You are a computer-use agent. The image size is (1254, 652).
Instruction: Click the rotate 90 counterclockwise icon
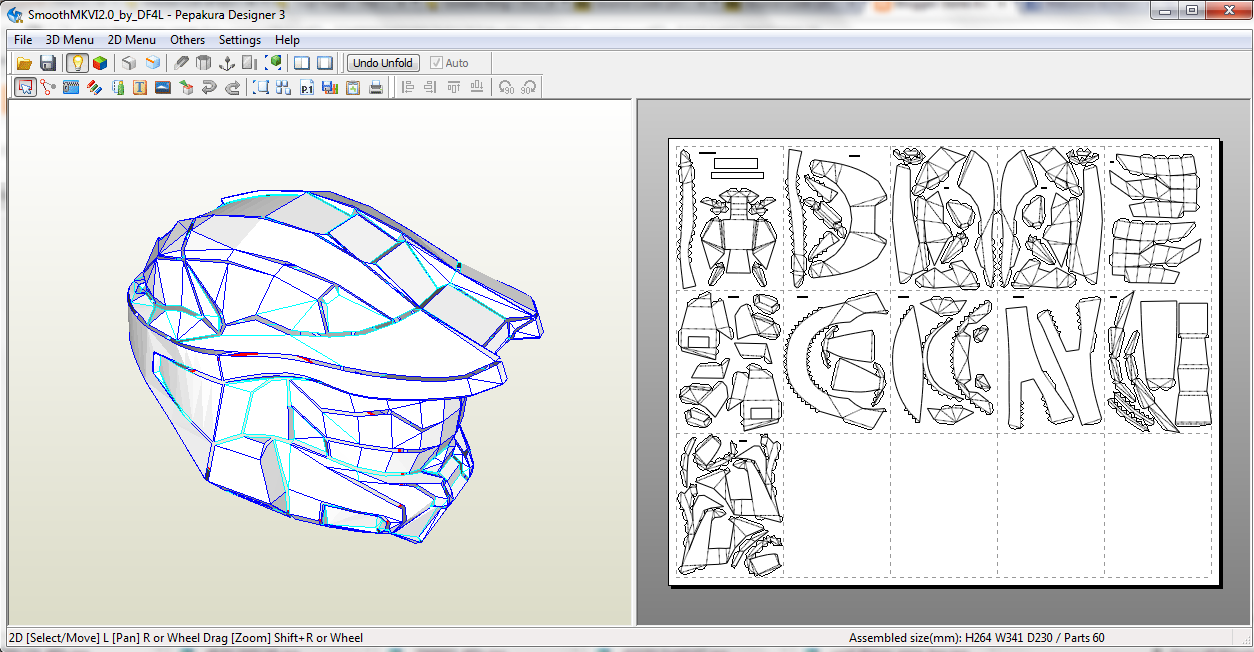pyautogui.click(x=507, y=87)
